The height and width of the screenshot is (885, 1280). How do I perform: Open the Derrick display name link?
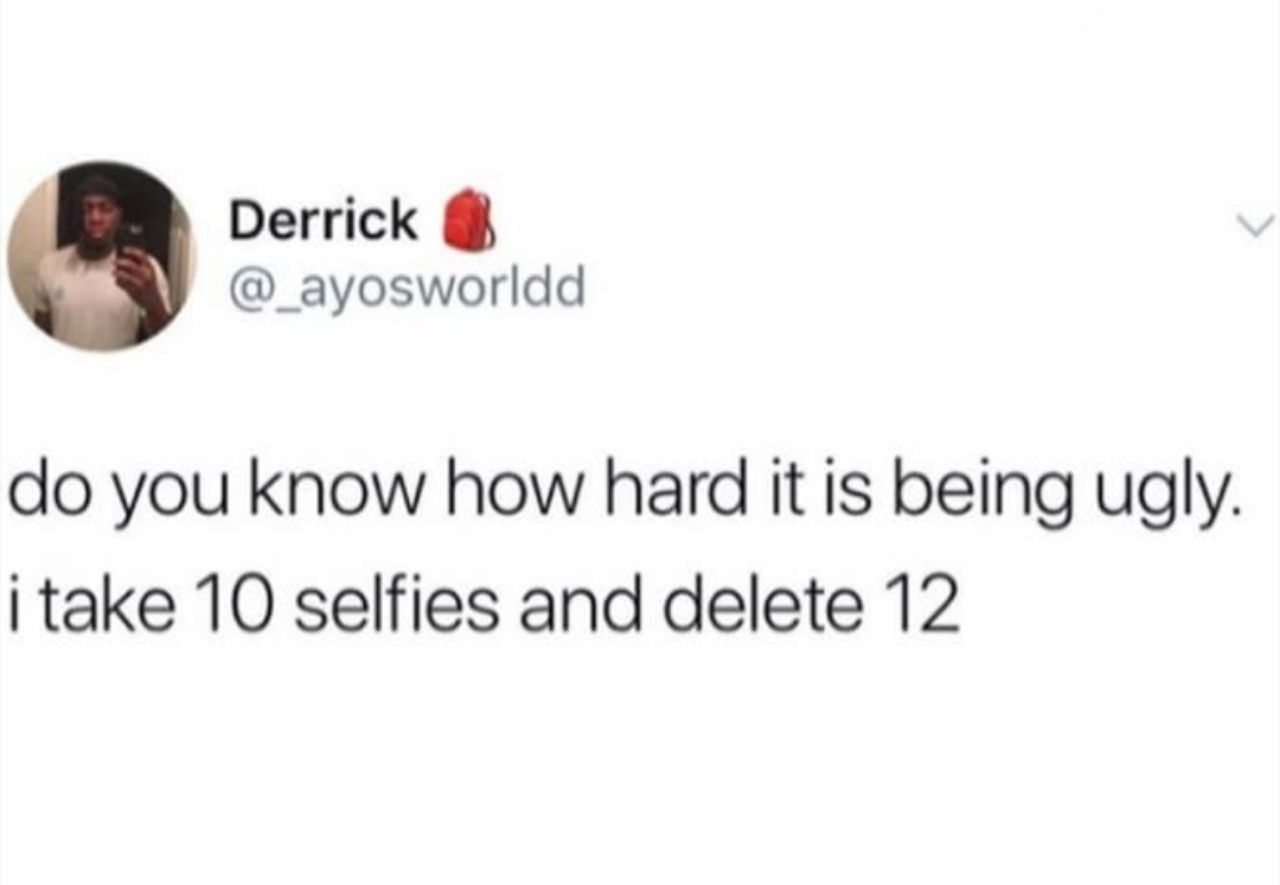click(324, 220)
